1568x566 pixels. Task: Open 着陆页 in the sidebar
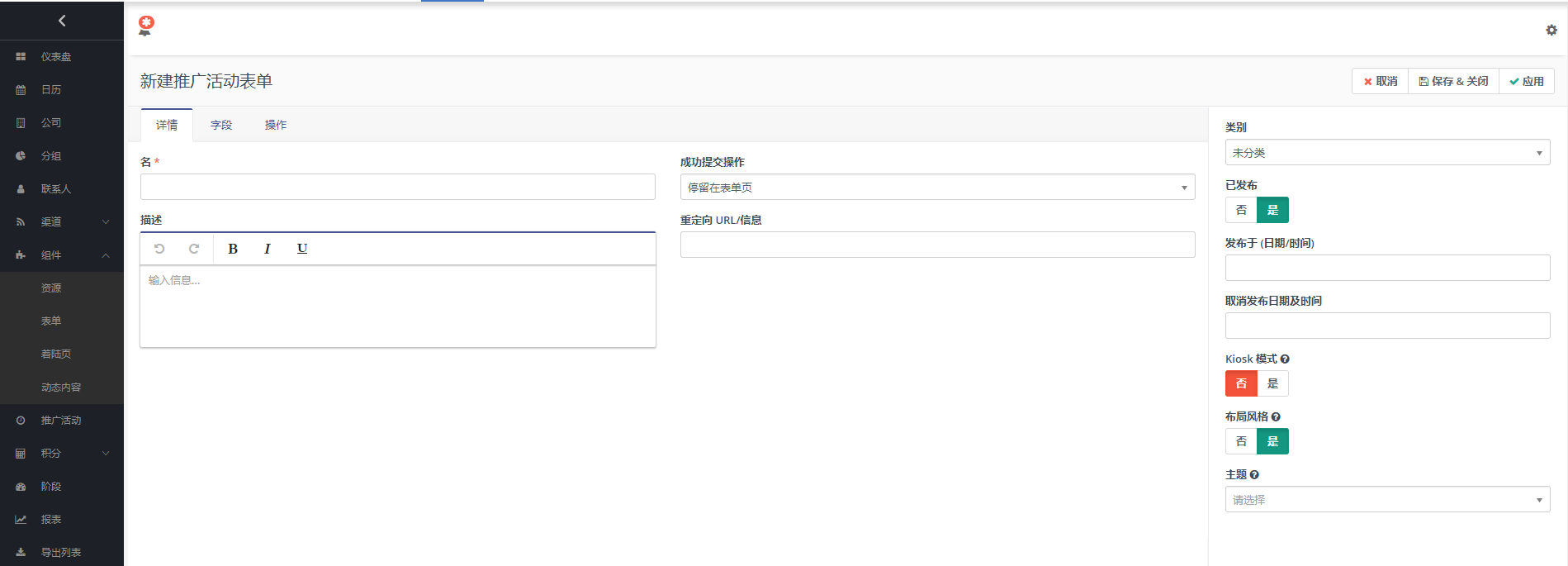tap(56, 354)
